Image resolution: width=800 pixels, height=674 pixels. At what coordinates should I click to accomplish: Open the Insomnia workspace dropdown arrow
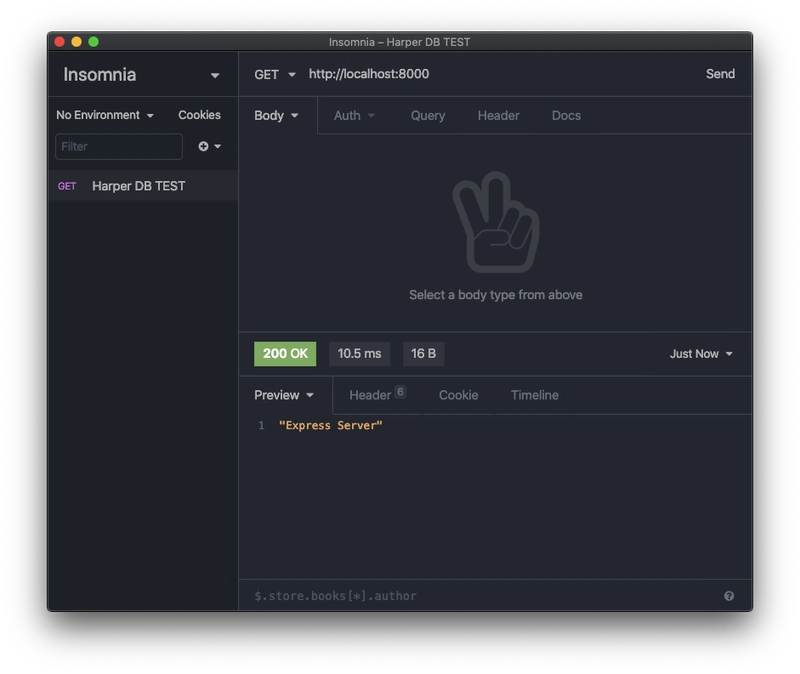pos(215,76)
